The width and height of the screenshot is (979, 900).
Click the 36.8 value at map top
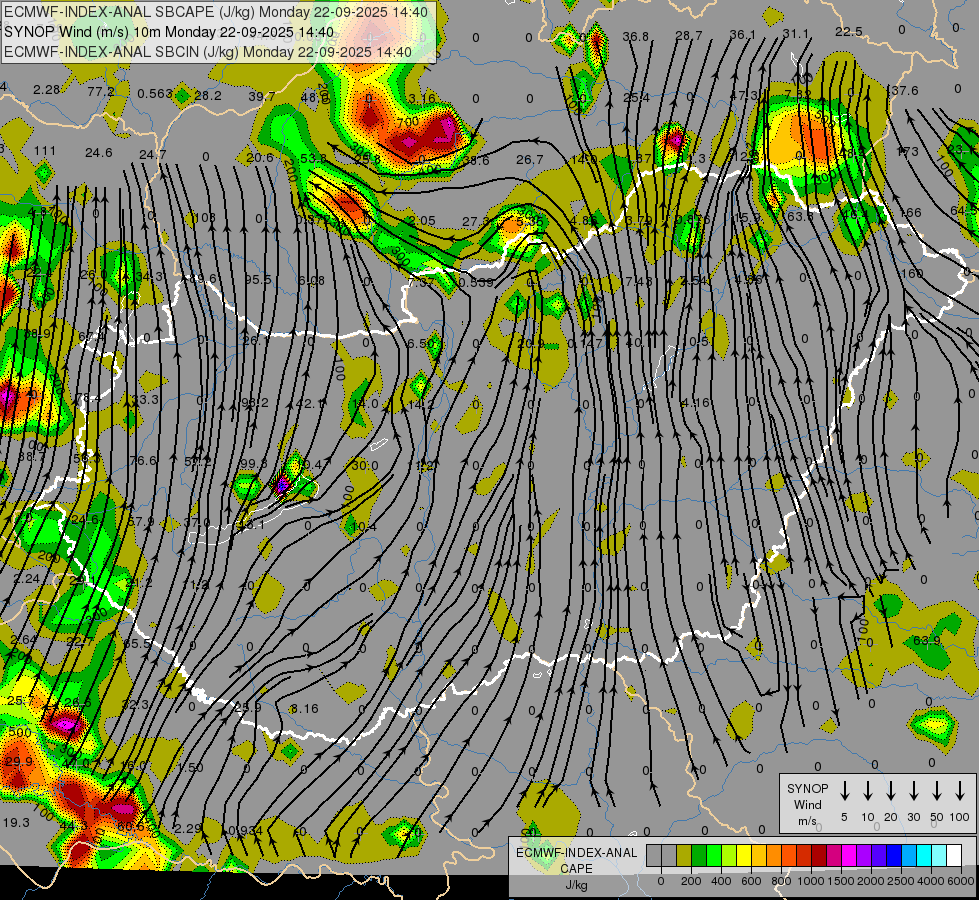636,37
